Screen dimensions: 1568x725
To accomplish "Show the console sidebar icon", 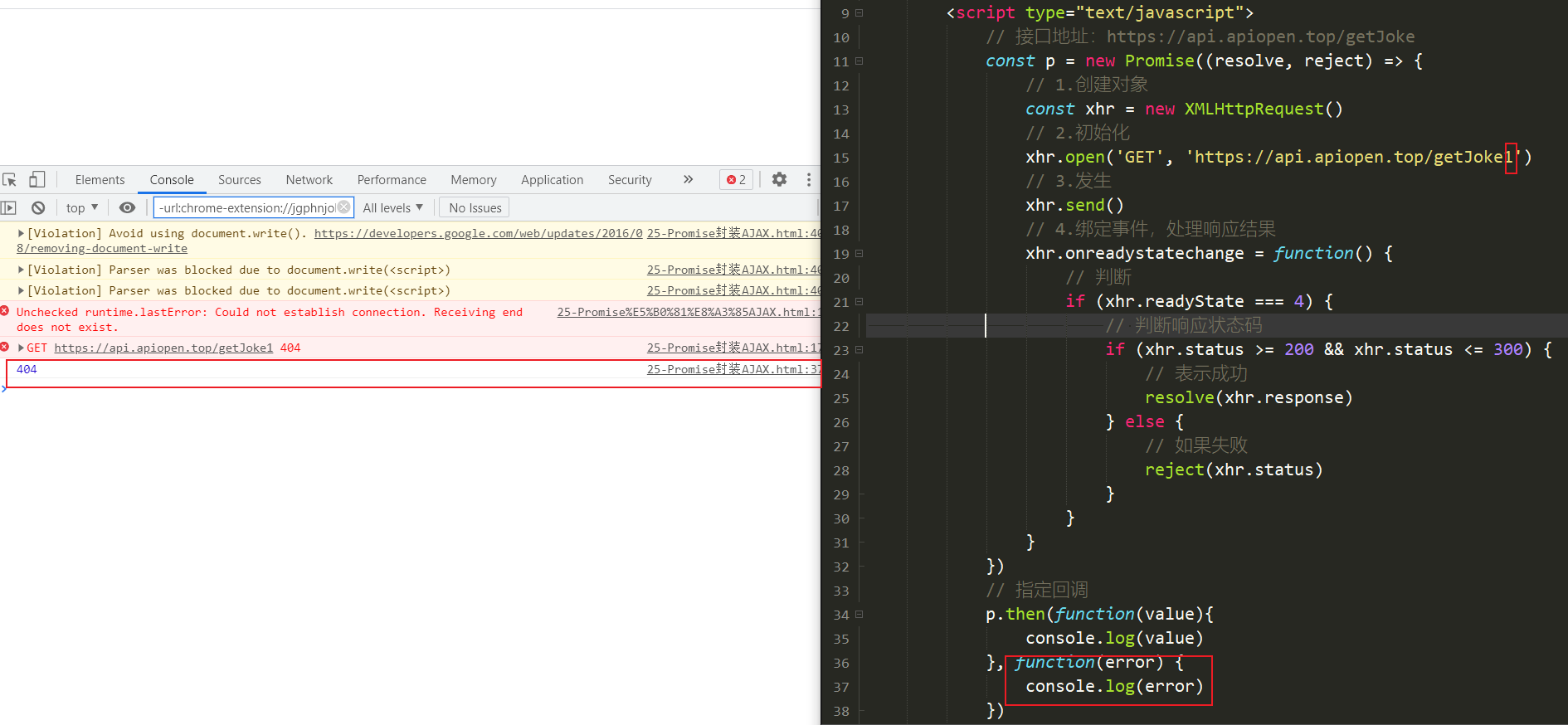I will point(9,207).
